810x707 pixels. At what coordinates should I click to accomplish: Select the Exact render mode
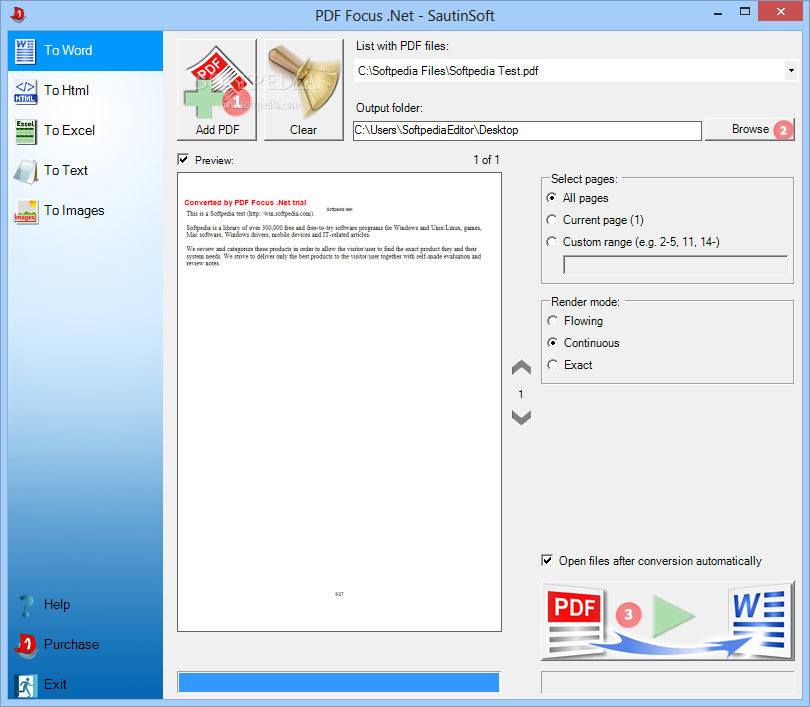(x=553, y=365)
